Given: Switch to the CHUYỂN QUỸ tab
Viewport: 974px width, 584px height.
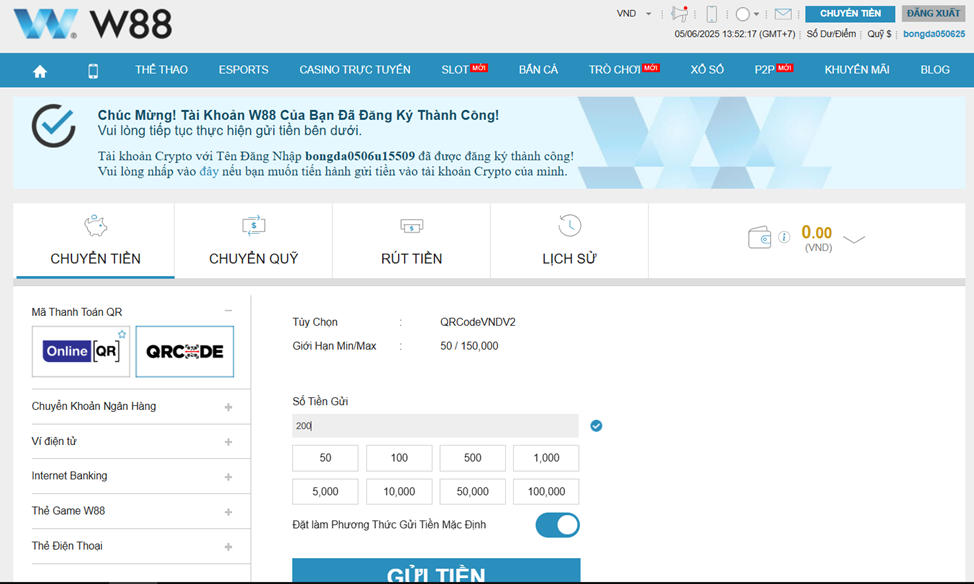Looking at the screenshot, I should 253,240.
